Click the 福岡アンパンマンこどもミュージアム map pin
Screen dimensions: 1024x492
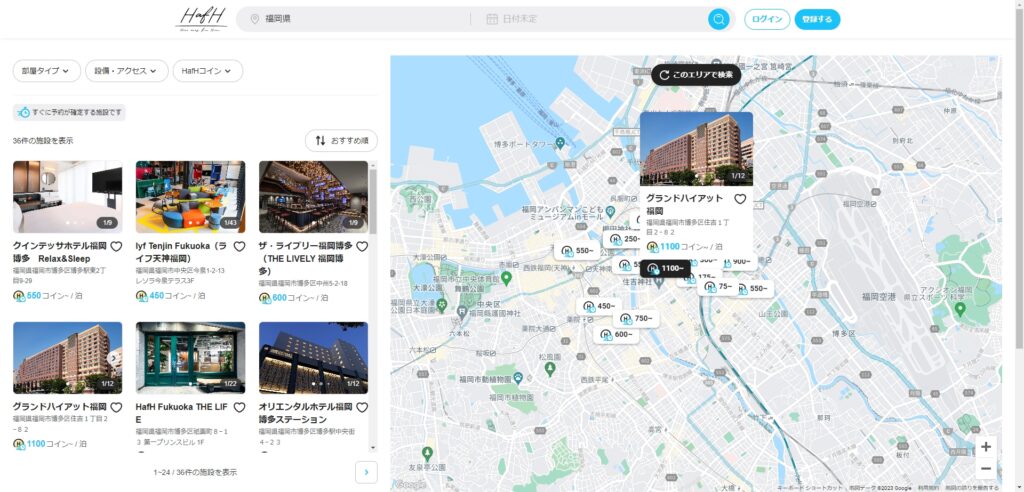click(610, 211)
